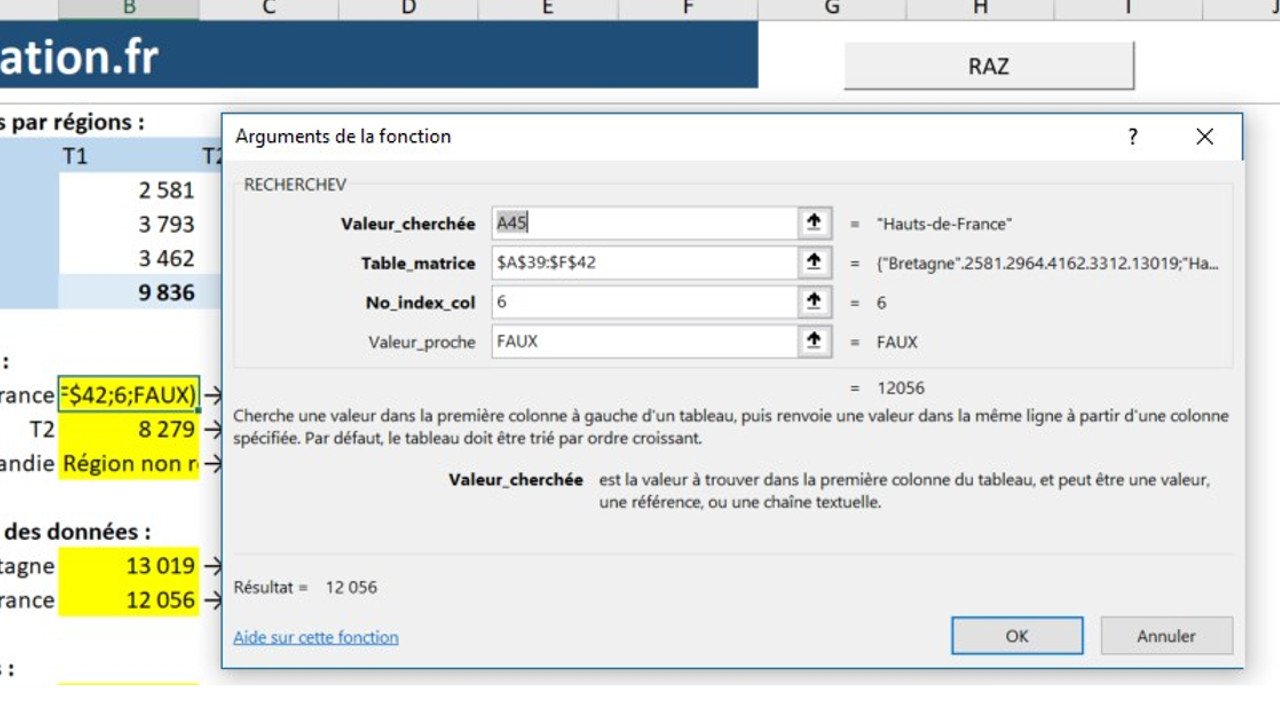Viewport: 1280px width, 720px height.
Task: Click the Valeur_proche field containing FAUX
Action: [x=640, y=341]
